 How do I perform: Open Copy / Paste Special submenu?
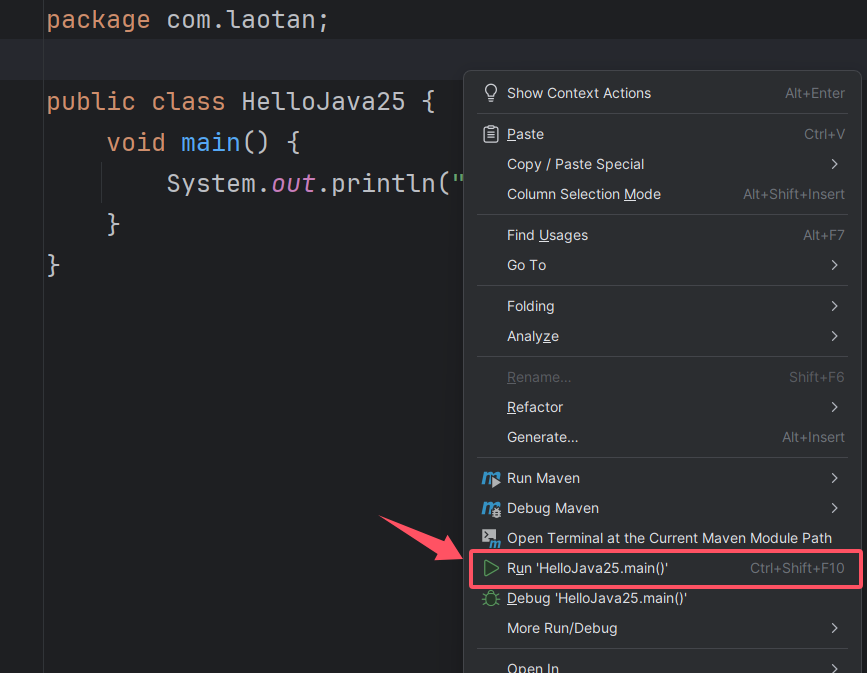662,164
